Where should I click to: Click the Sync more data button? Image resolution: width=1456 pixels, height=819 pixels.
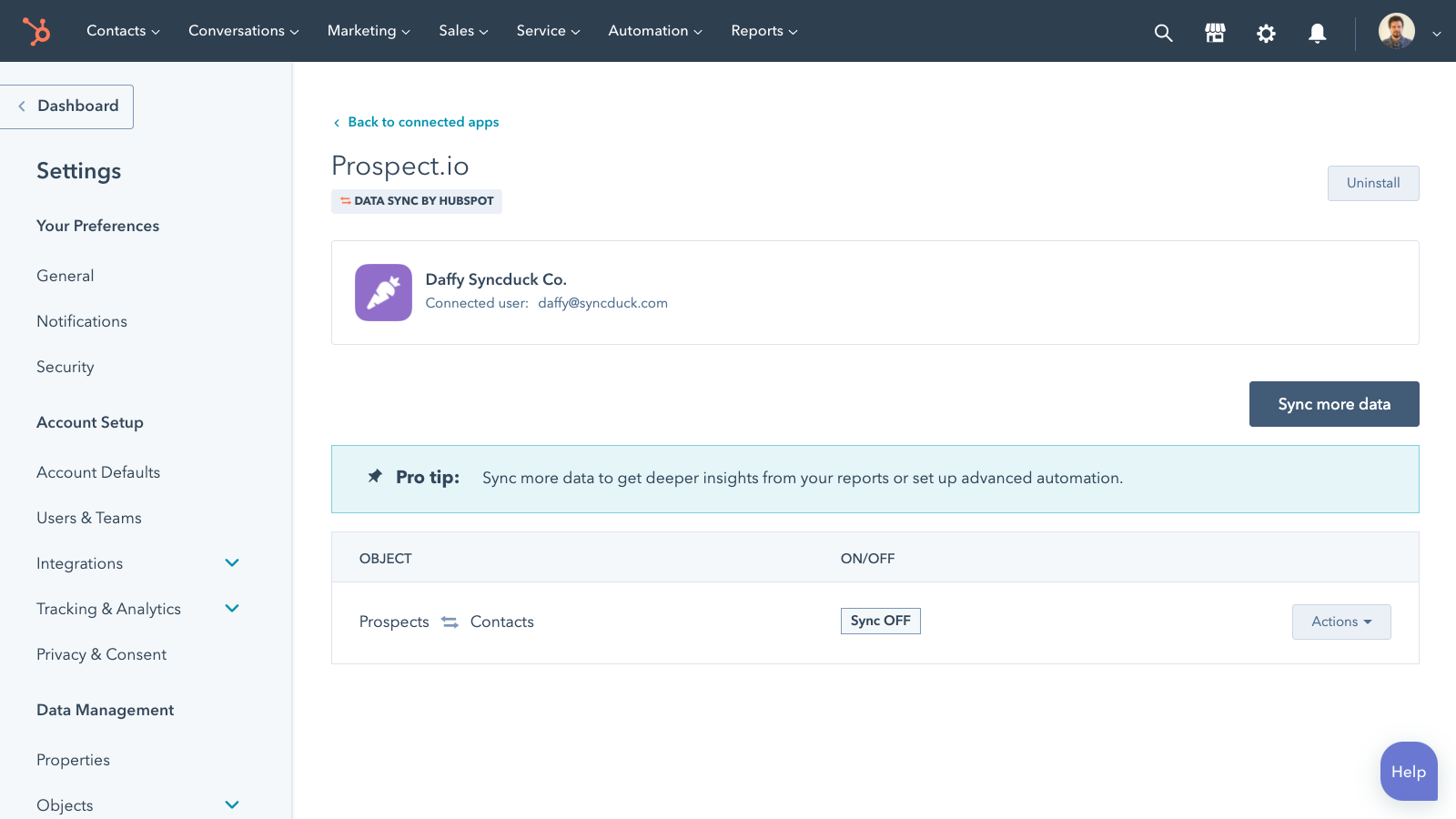[x=1333, y=404]
